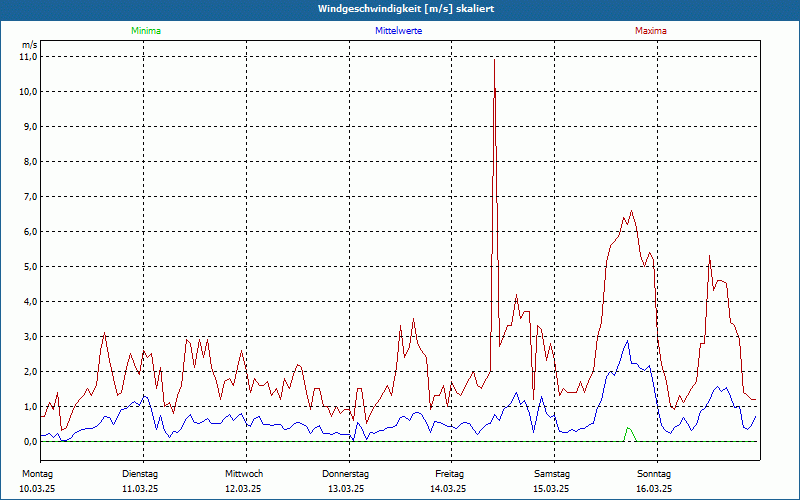The width and height of the screenshot is (800, 500).
Task: Click the date 13.03.25
Action: click(x=346, y=489)
